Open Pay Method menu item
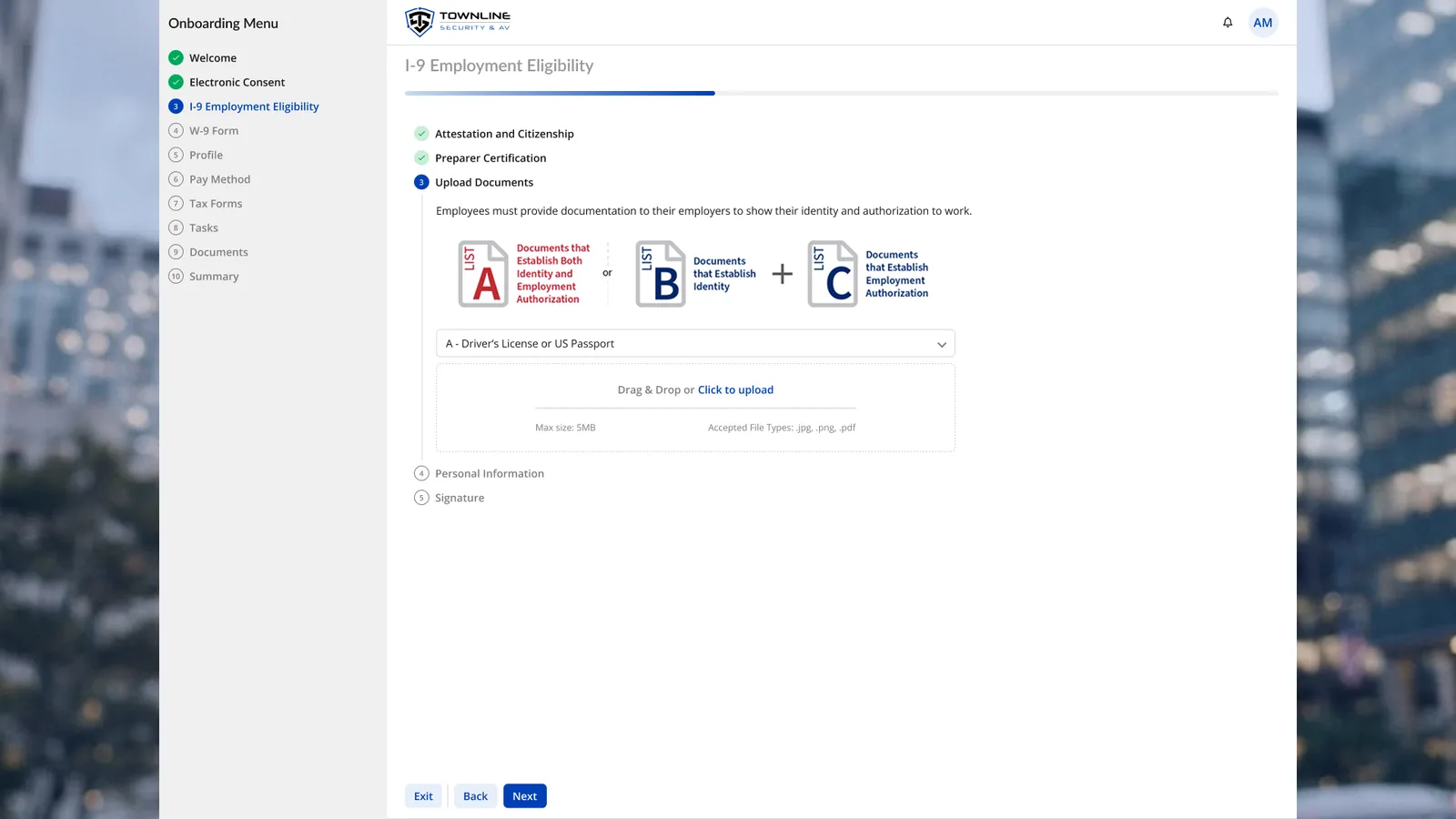The width and height of the screenshot is (1456, 819). pyautogui.click(x=219, y=179)
